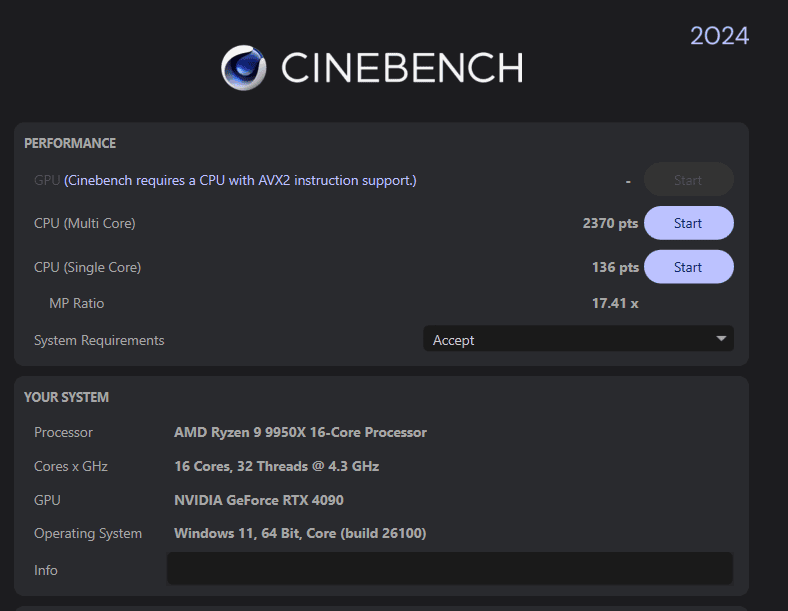Click the PERFORMANCE section heading
Screen dimensions: 788x611
(70, 143)
